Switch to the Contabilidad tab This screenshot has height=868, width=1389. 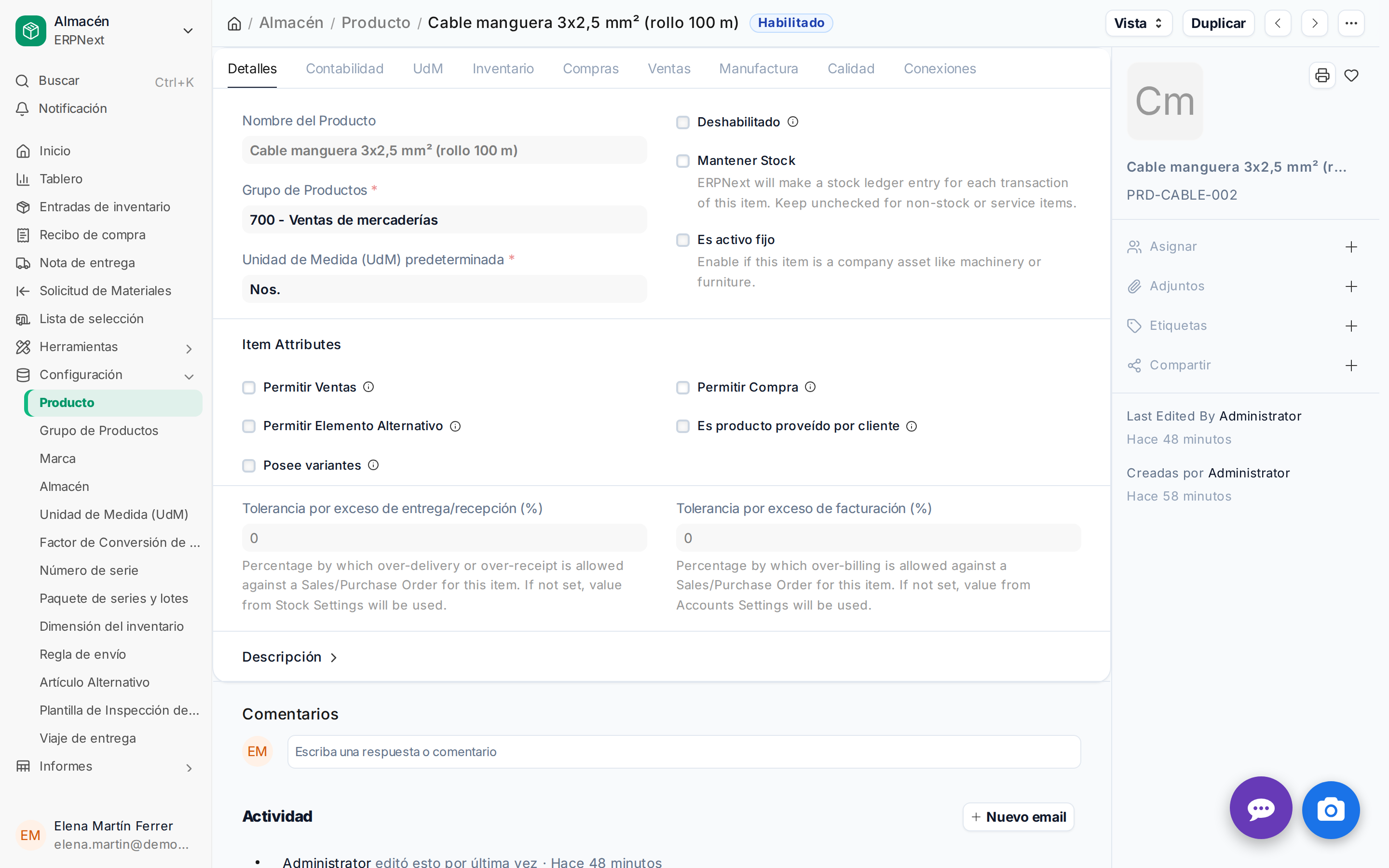[x=344, y=68]
